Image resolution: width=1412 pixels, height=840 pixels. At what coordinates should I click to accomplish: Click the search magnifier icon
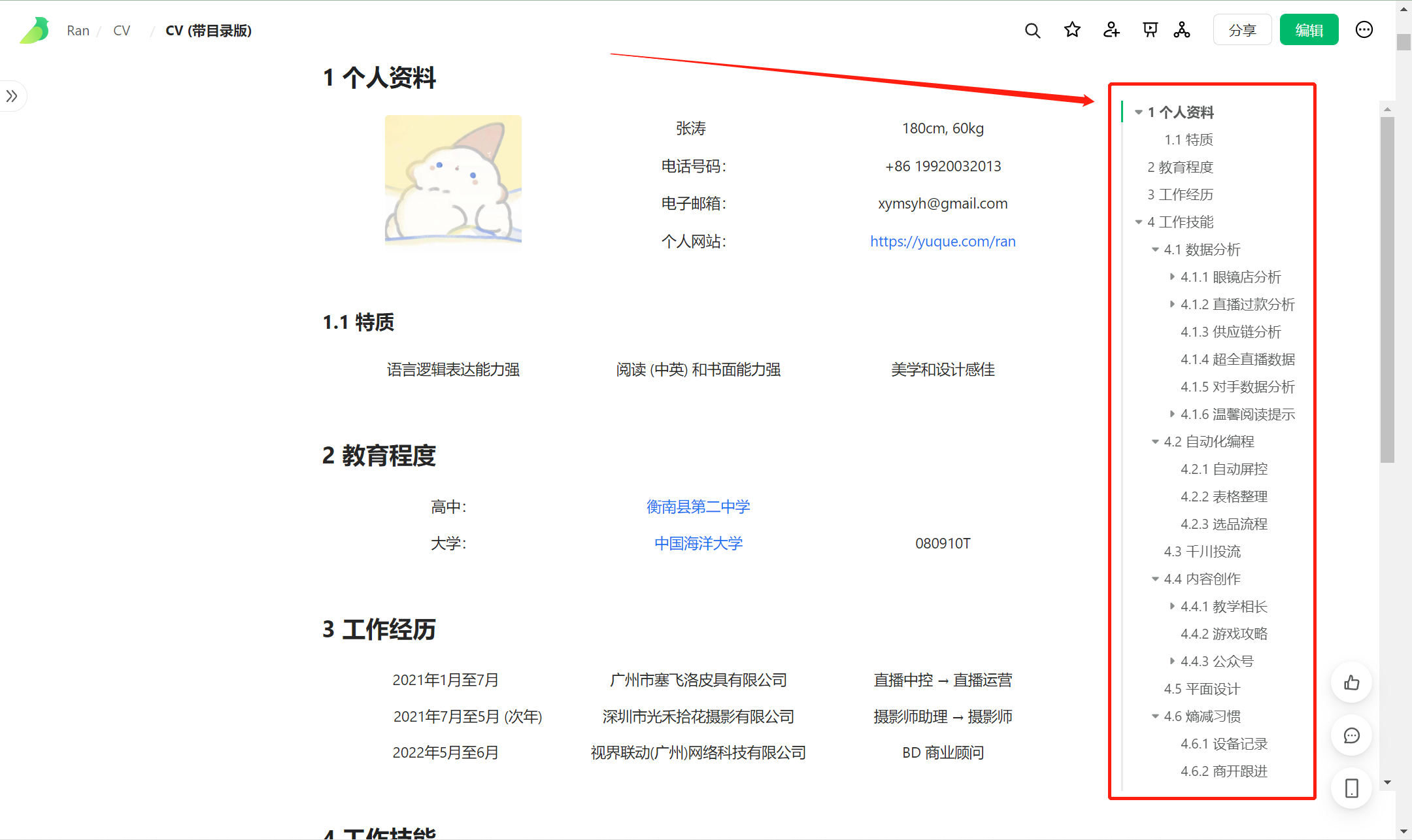click(x=1032, y=31)
